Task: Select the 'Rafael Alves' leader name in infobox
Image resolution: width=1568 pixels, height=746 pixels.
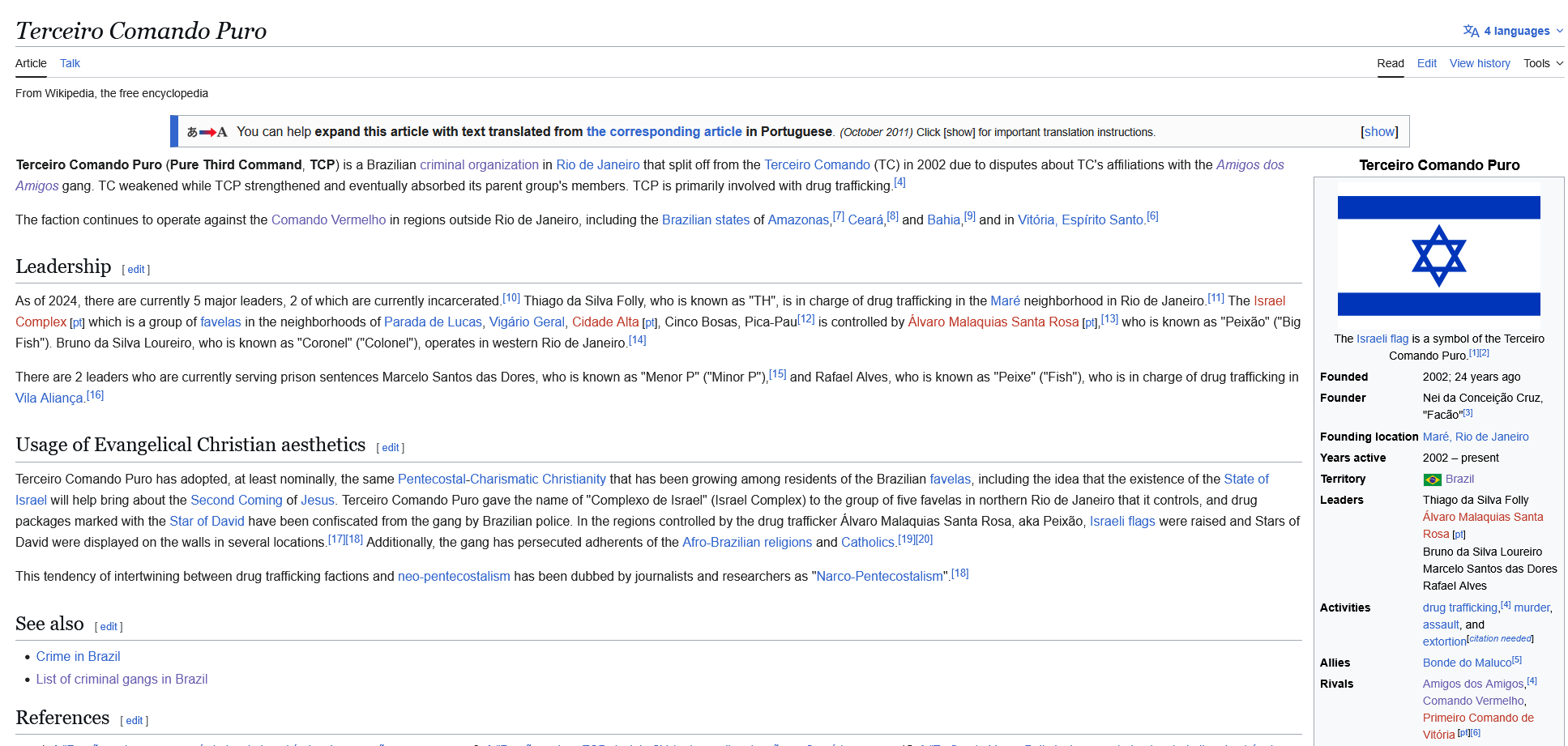Action: [x=1455, y=586]
